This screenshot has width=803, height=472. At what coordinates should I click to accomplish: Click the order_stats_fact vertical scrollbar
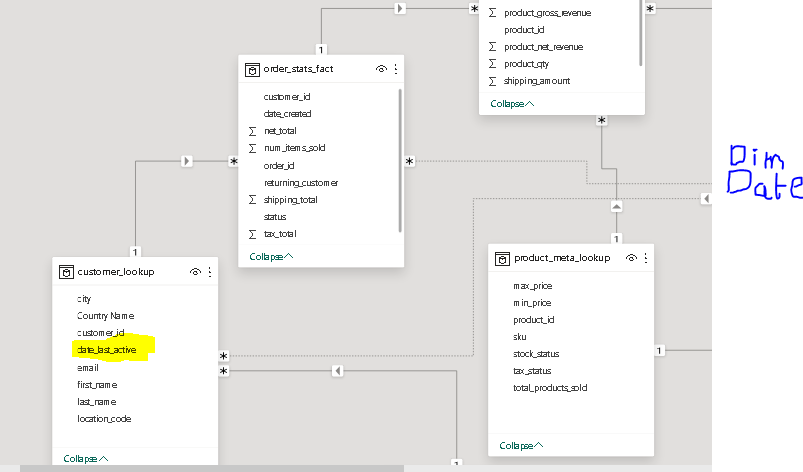coord(400,161)
